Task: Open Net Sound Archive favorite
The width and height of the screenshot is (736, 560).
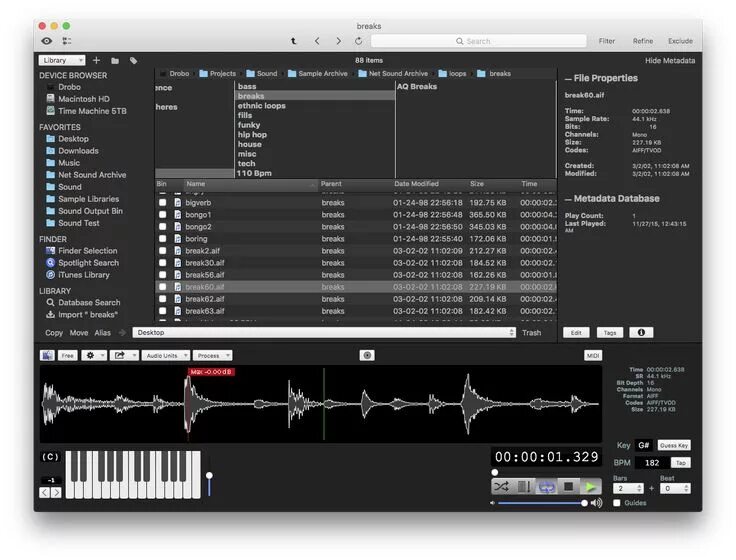Action: 92,175
